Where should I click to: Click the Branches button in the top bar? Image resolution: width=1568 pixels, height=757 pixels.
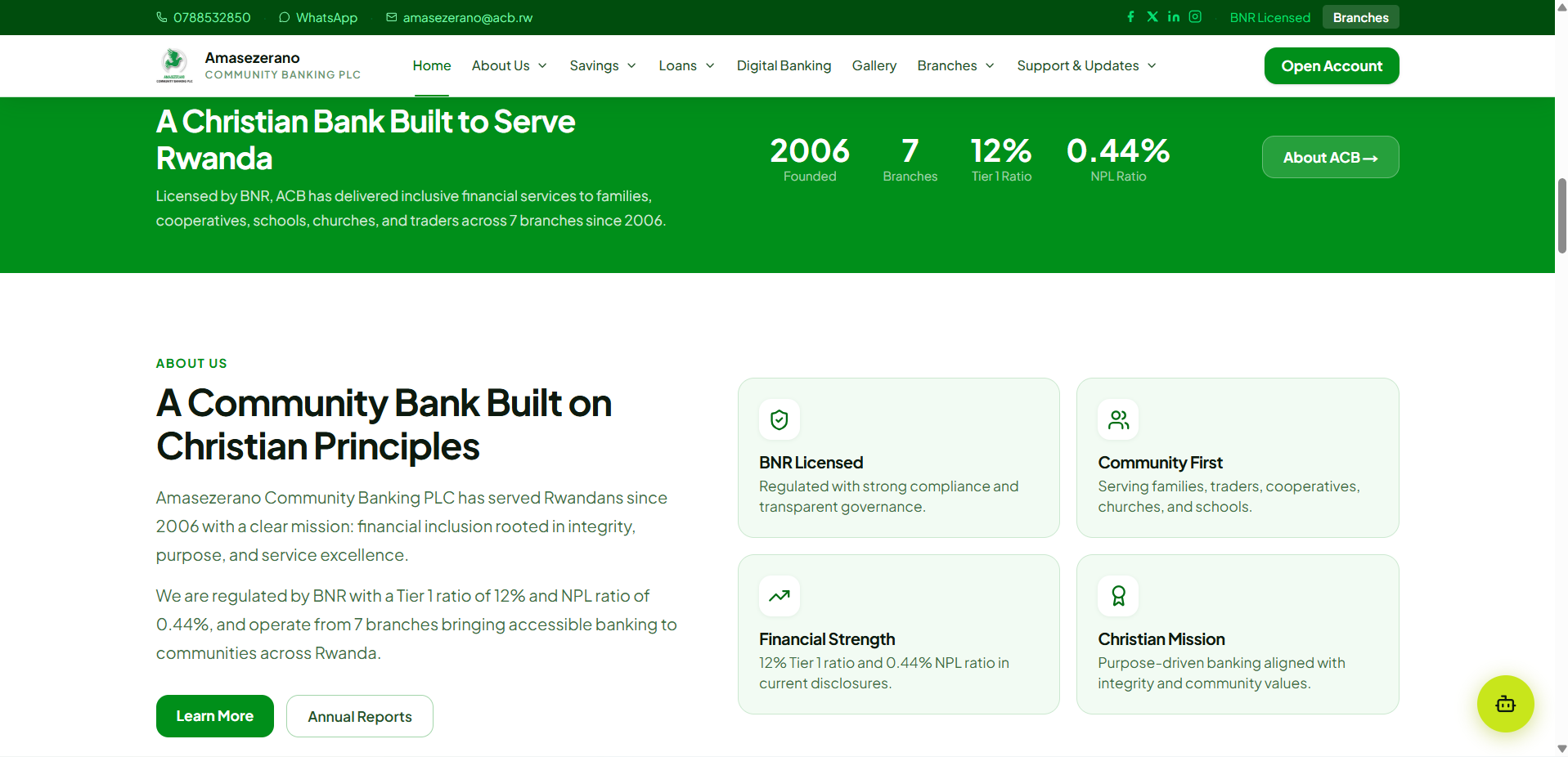click(1360, 17)
